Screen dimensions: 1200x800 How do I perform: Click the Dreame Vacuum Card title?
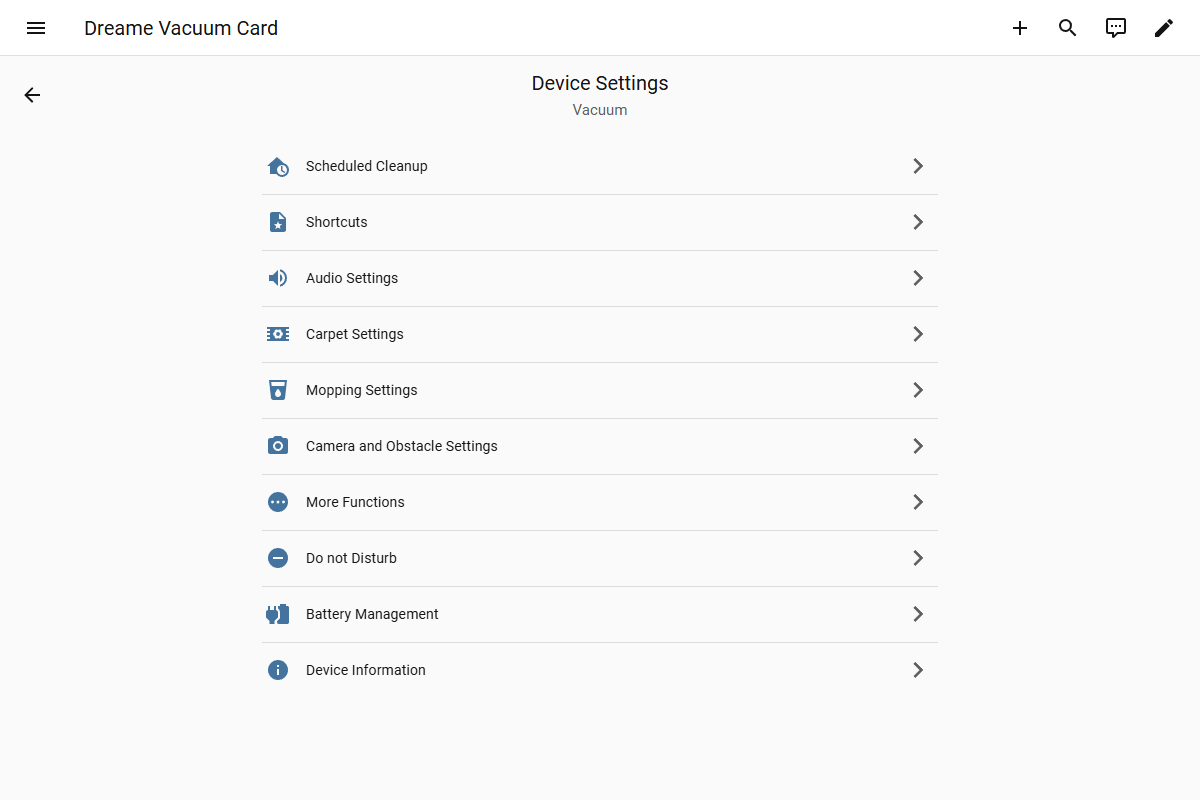tap(181, 28)
